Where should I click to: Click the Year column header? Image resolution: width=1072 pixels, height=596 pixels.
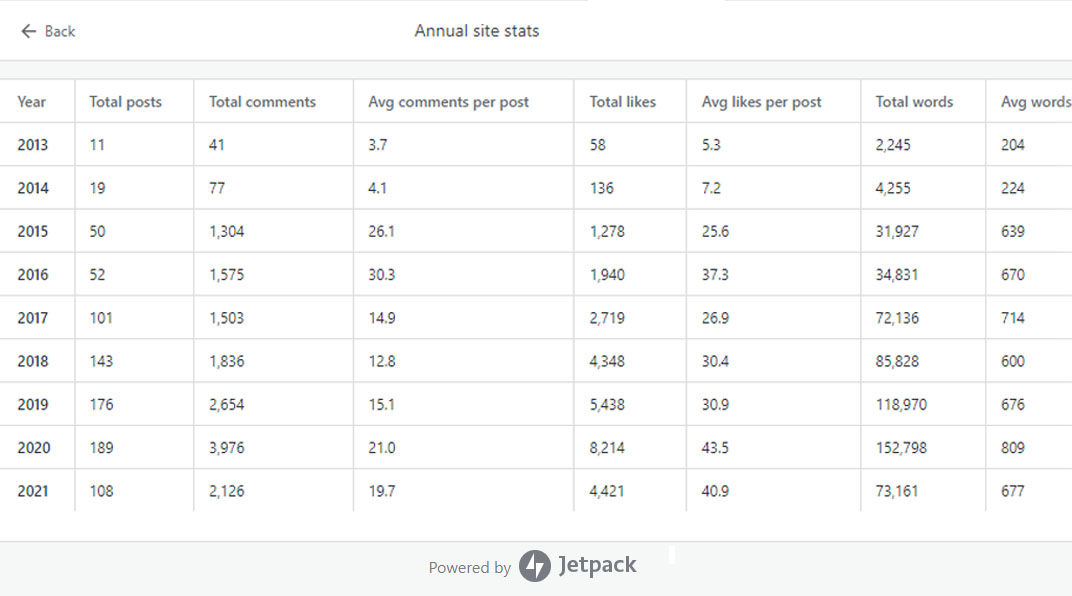click(32, 102)
